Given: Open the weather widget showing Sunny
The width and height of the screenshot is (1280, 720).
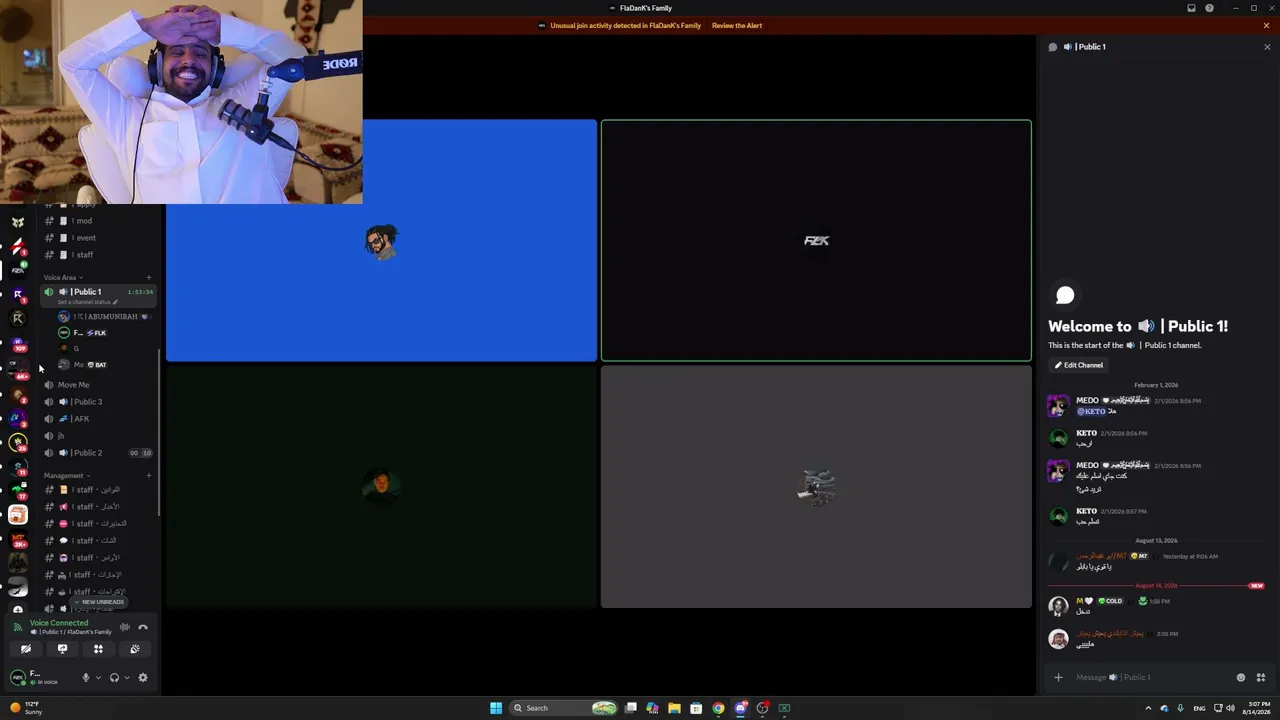Looking at the screenshot, I should point(26,708).
